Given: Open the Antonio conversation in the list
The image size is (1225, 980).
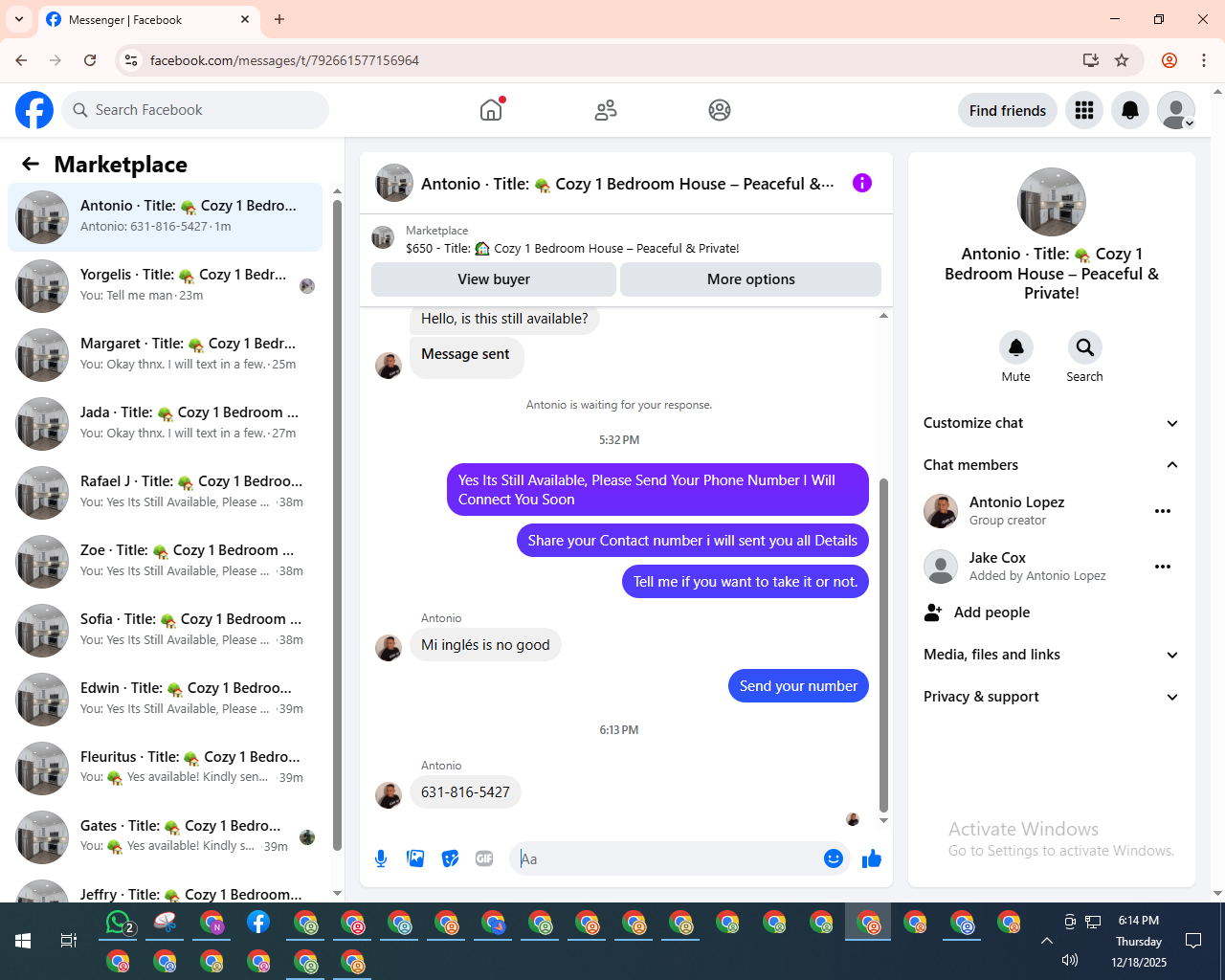Looking at the screenshot, I should click(166, 217).
